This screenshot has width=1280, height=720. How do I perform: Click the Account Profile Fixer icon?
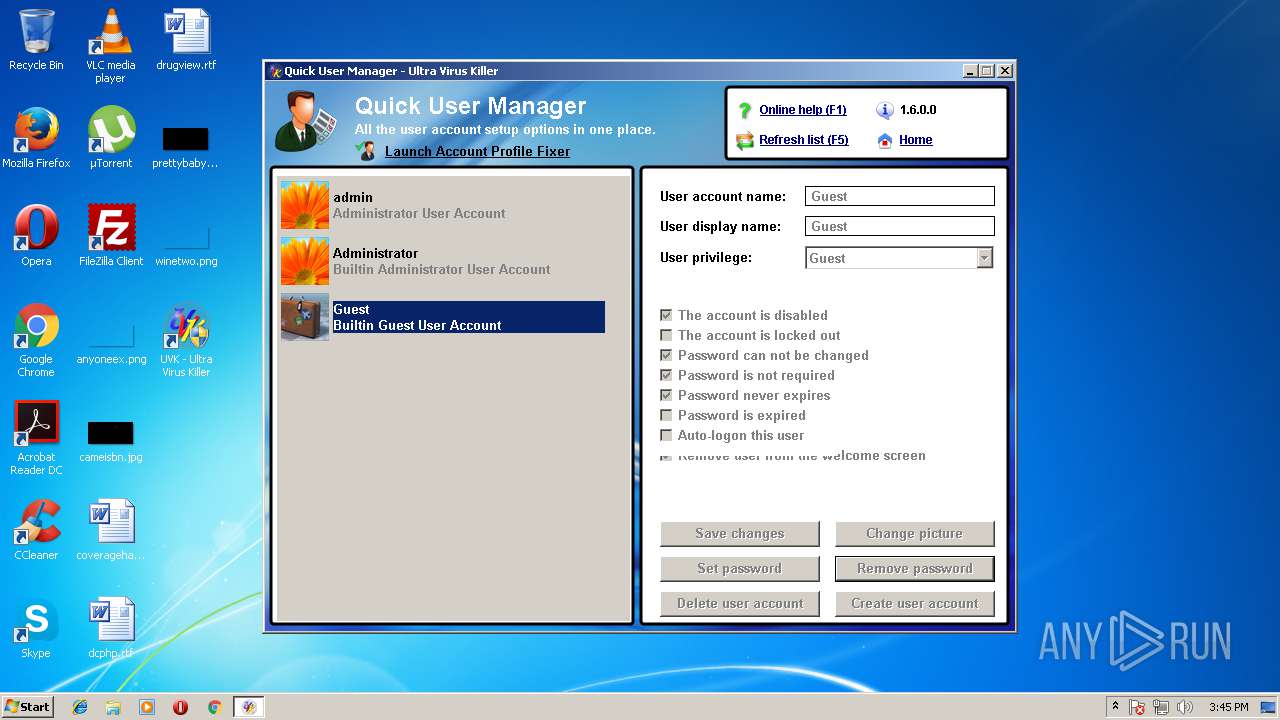click(x=367, y=151)
